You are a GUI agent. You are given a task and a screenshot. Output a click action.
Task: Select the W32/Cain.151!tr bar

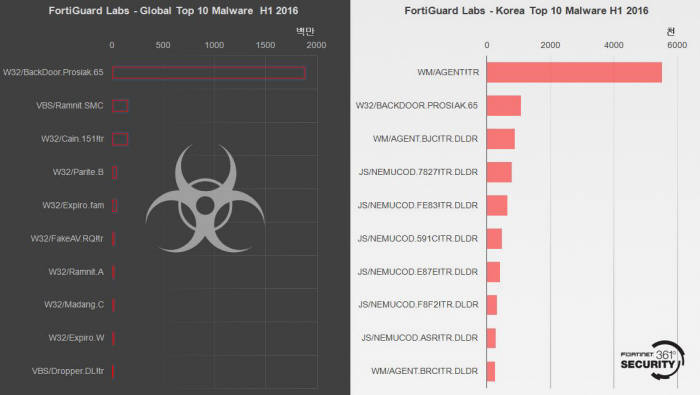120,139
